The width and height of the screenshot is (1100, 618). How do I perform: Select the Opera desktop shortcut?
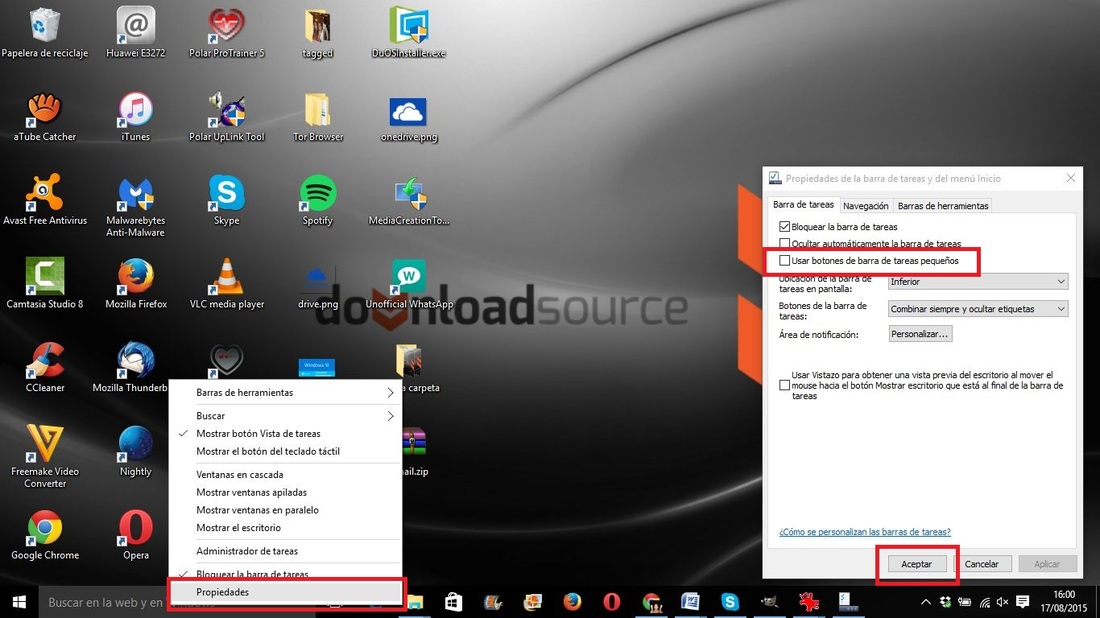tap(135, 535)
